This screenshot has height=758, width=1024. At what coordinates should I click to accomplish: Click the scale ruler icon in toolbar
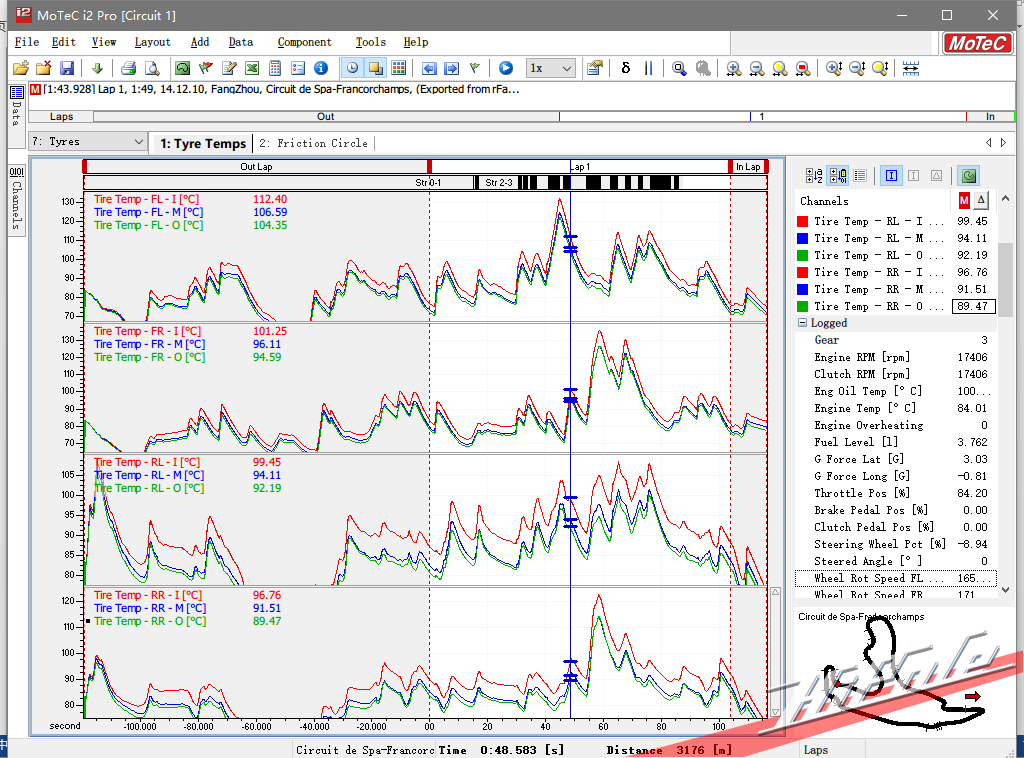point(911,68)
